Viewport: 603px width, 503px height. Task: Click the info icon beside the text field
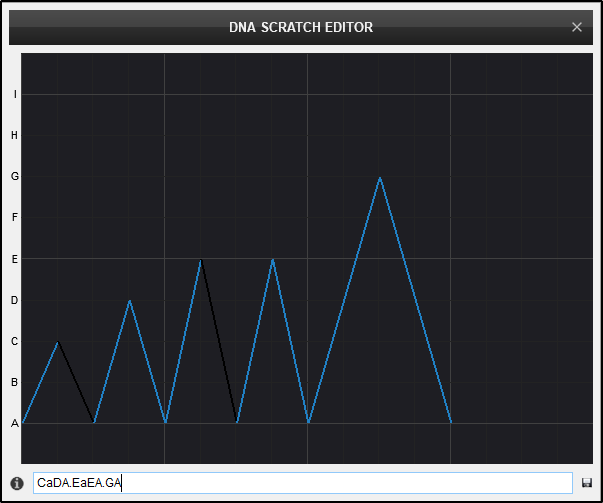pos(17,483)
